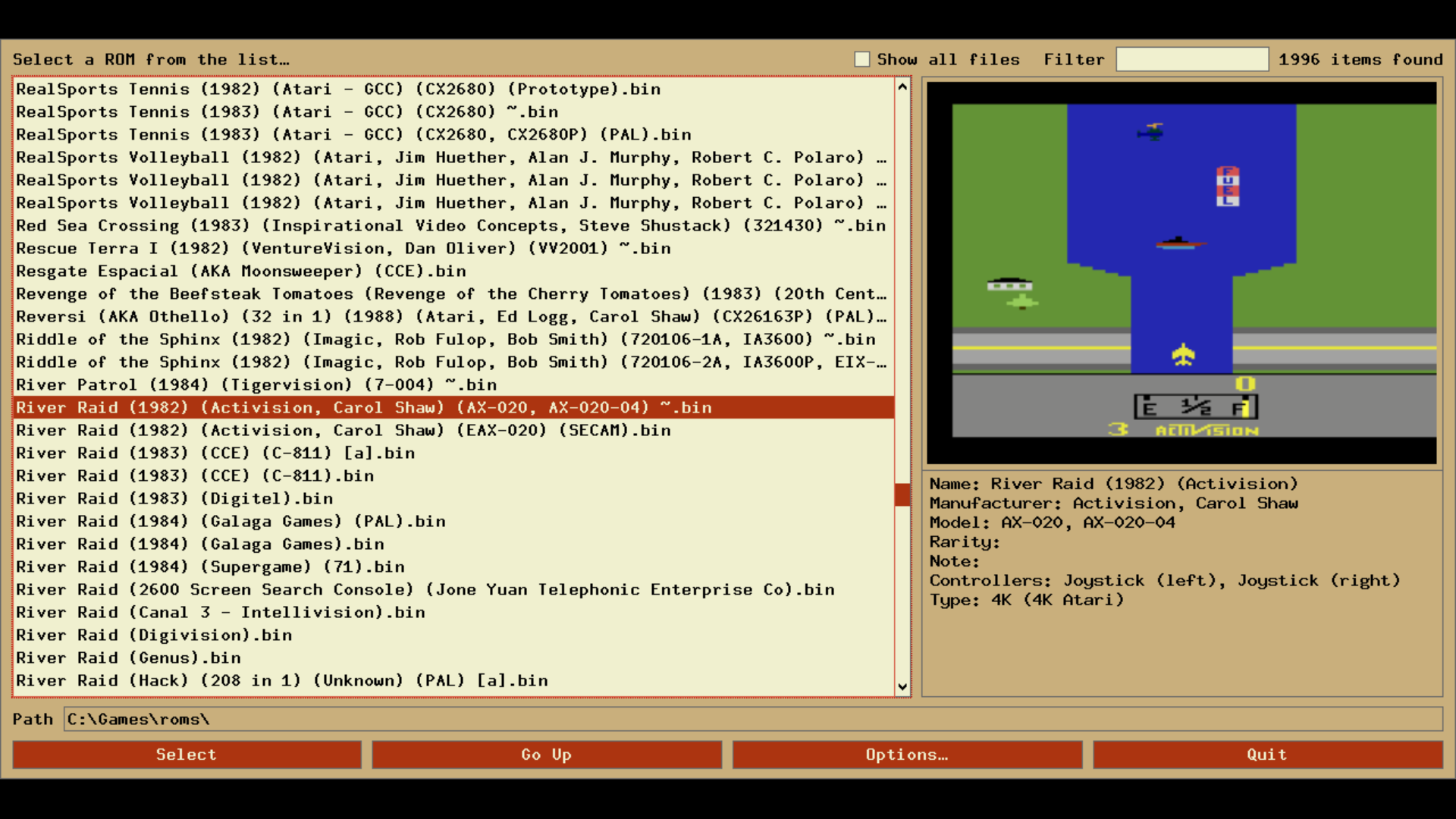Select Red Sea Crossing (1983) ROM

pos(453,226)
